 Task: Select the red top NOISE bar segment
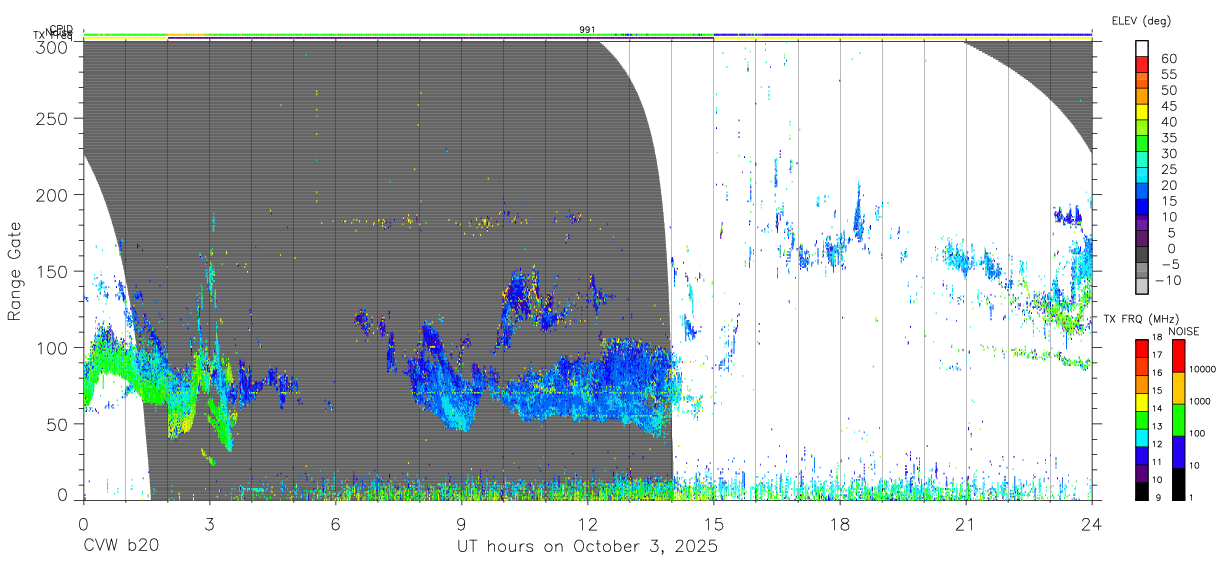pos(1177,355)
